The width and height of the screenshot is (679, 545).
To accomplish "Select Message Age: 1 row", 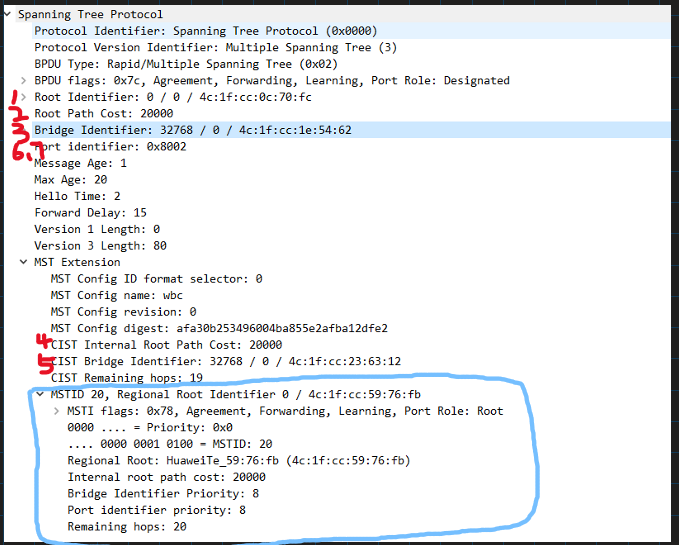I will (351, 163).
